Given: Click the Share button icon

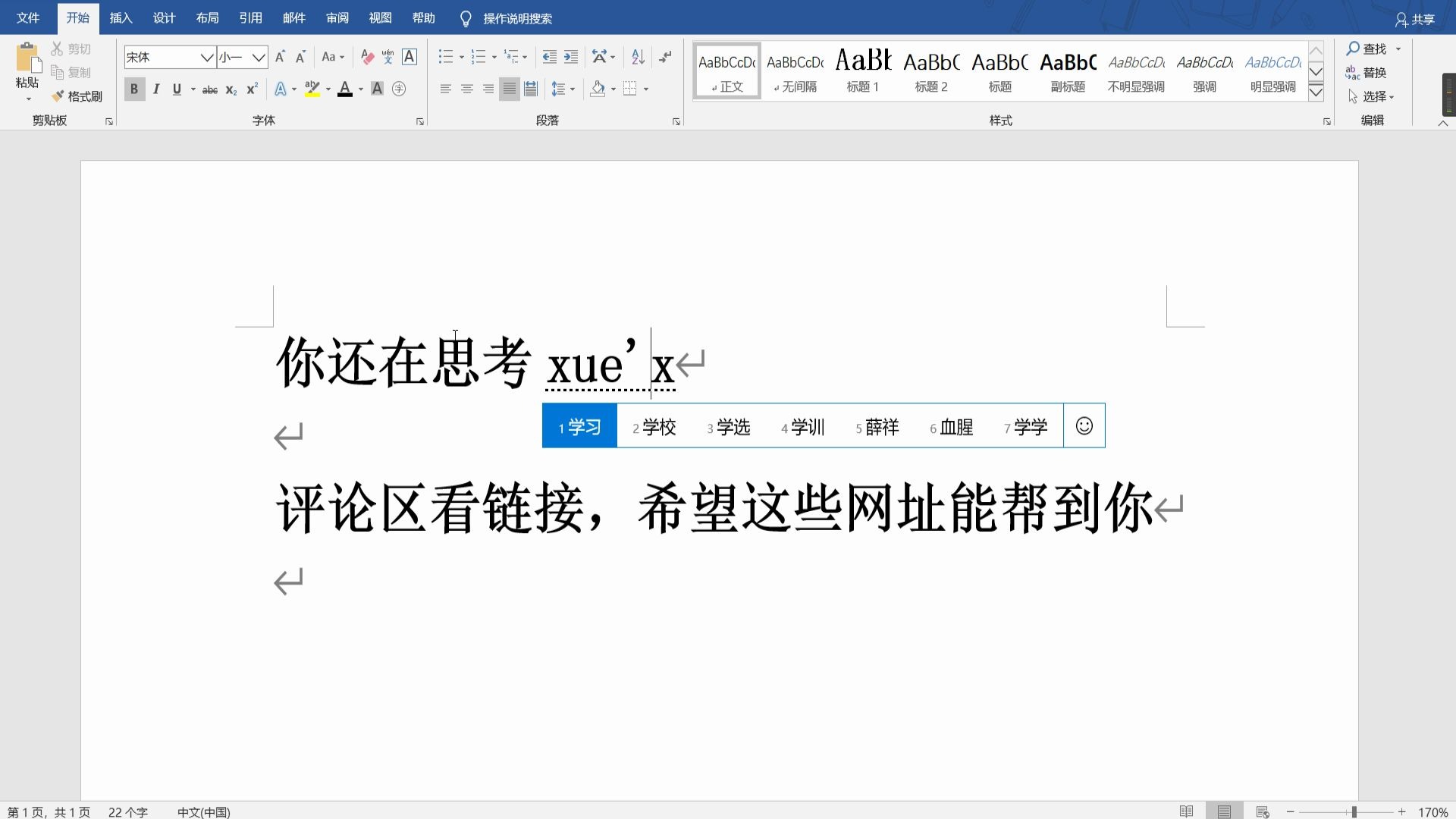Looking at the screenshot, I should coord(1415,19).
